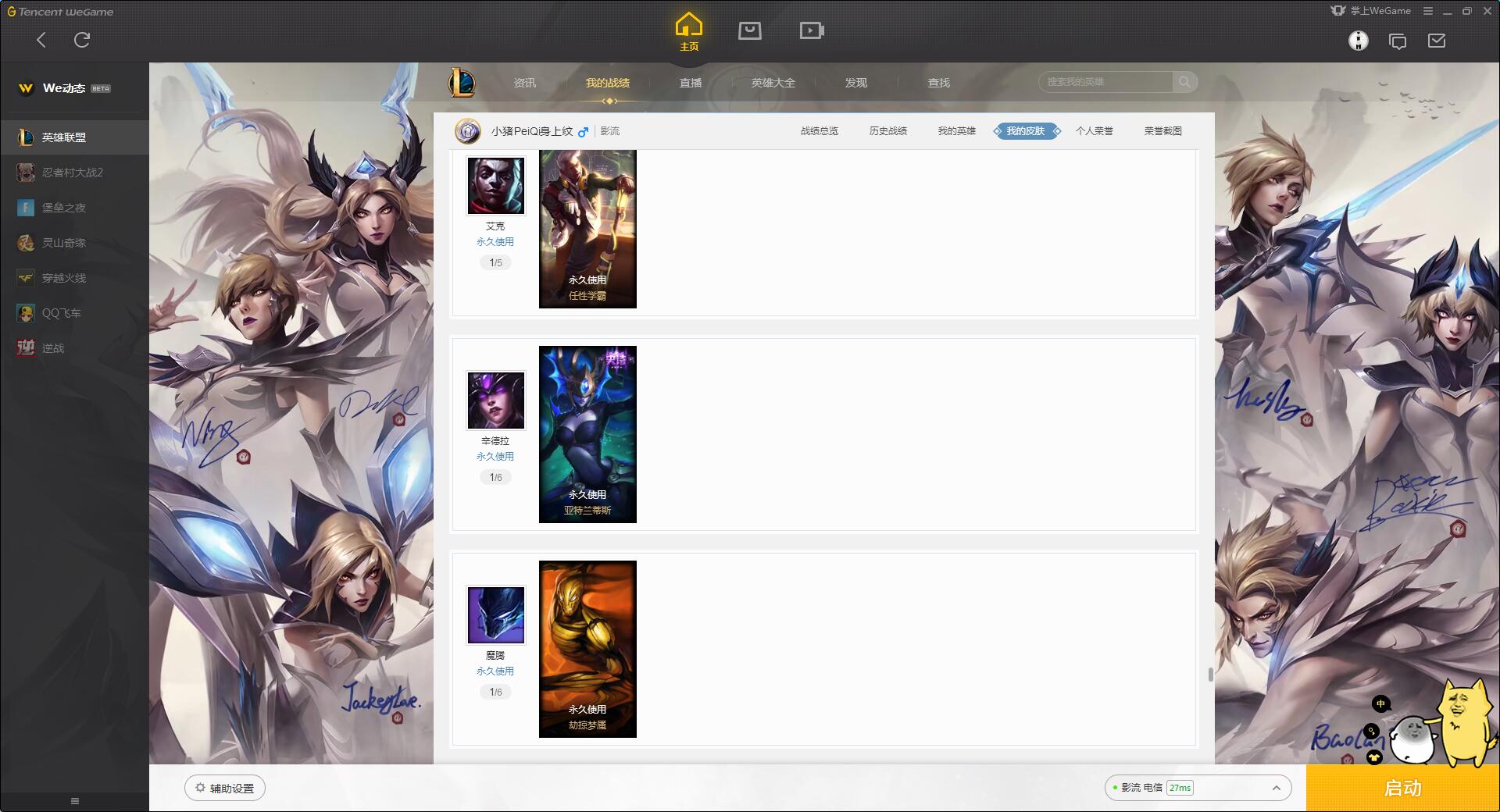1500x812 pixels.
Task: Click the player profile avatar icon
Action: coord(467,131)
